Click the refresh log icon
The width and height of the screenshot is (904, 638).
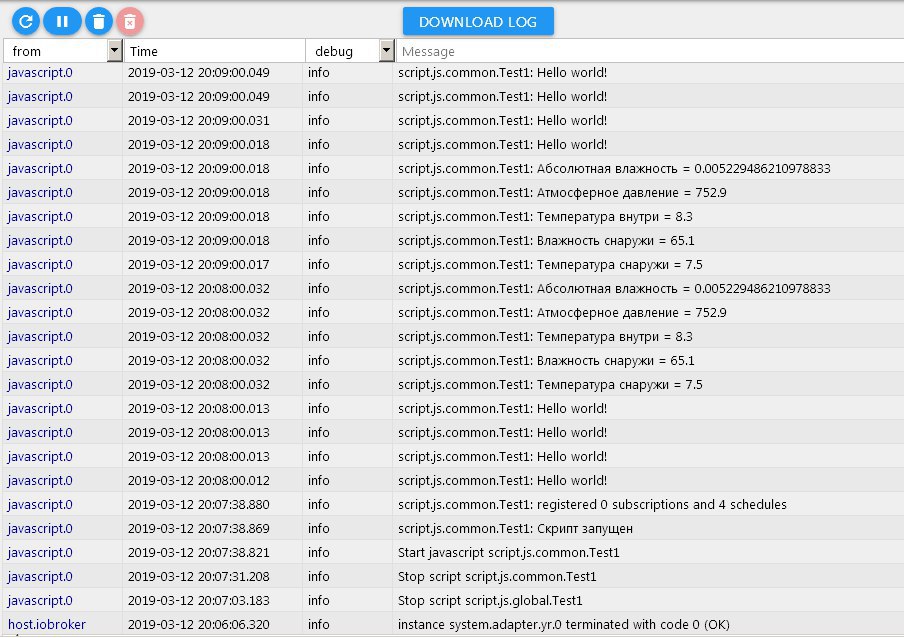click(x=25, y=22)
